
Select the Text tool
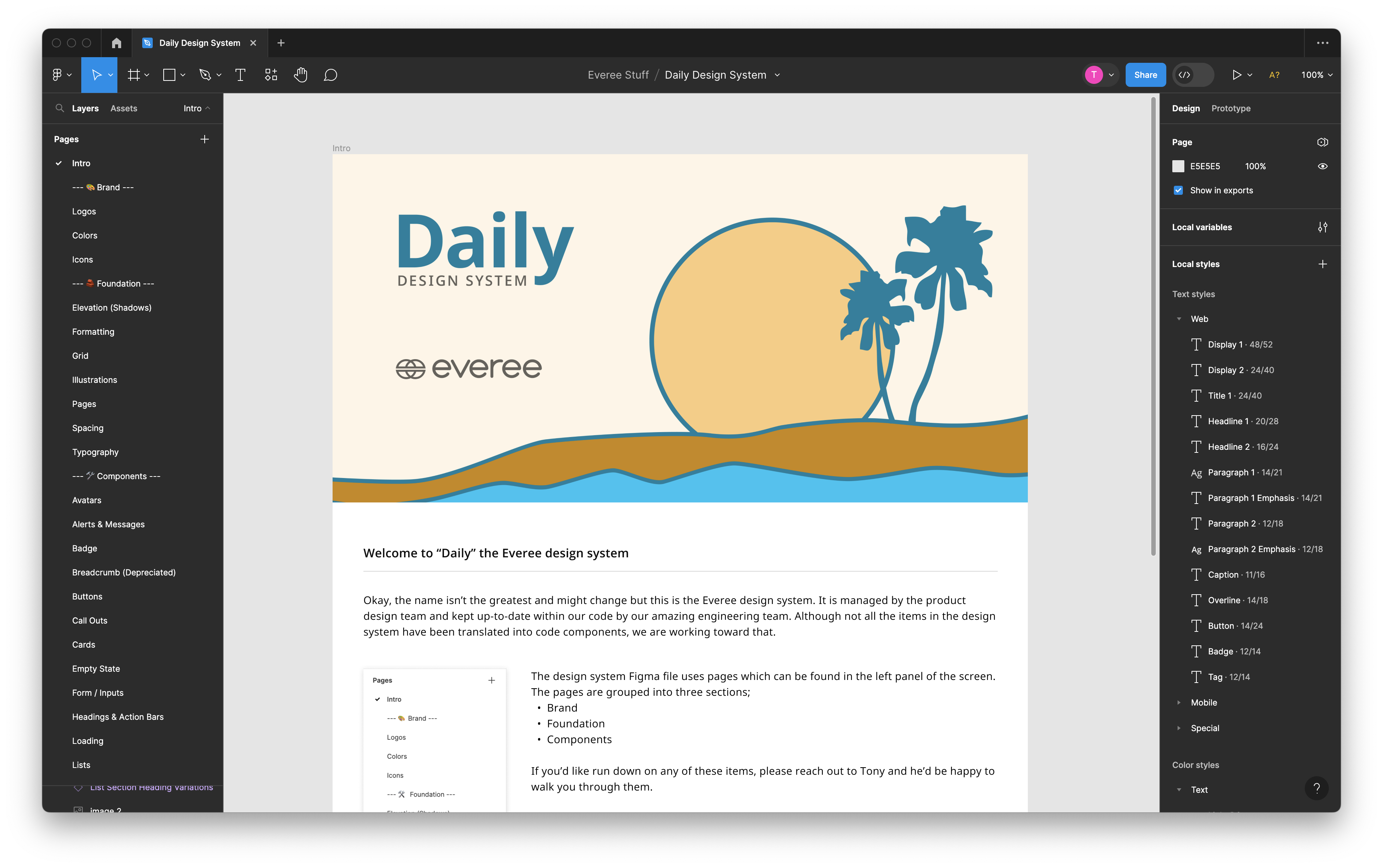(240, 74)
